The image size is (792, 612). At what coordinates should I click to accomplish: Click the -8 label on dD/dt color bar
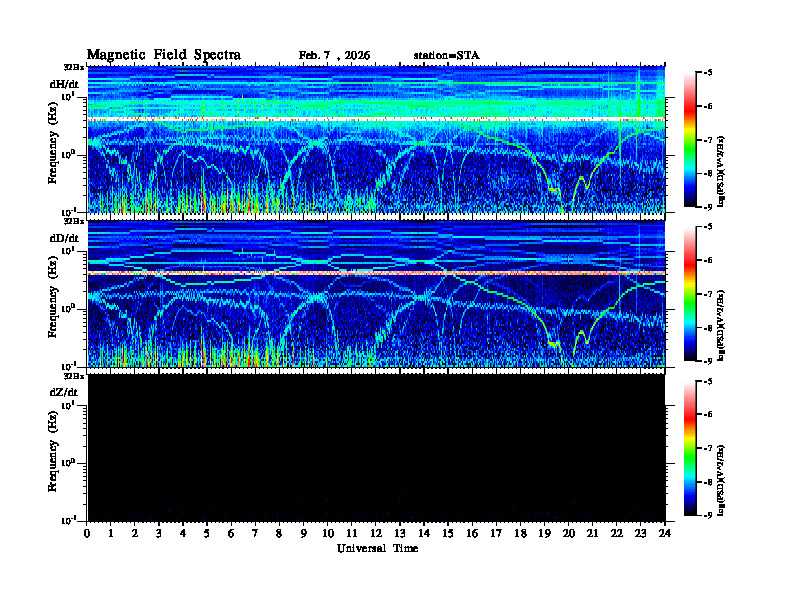pos(709,328)
